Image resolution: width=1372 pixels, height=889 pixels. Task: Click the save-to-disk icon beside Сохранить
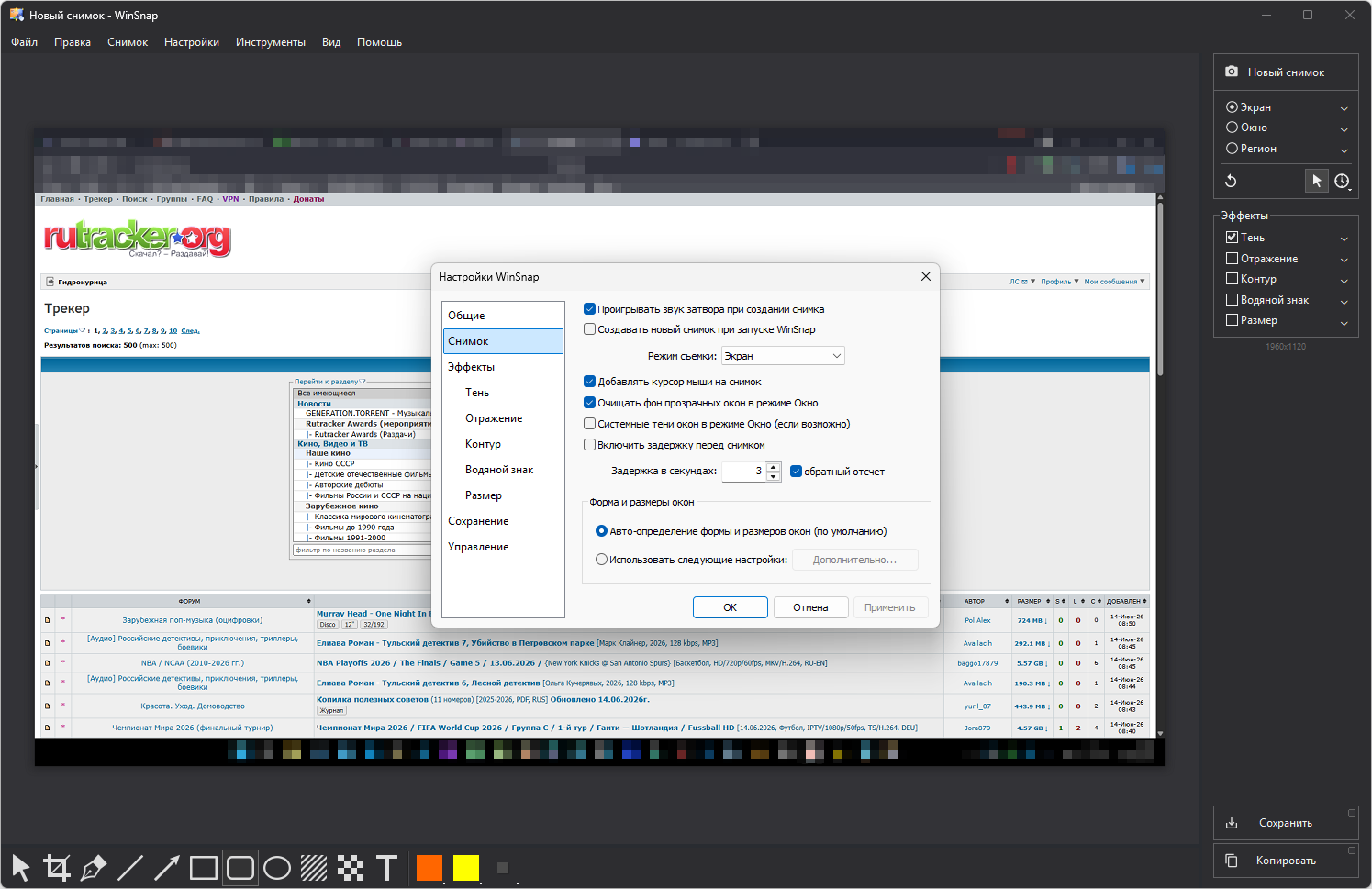click(1232, 823)
